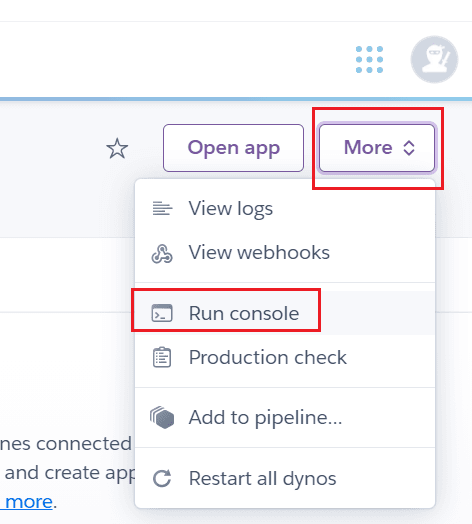The height and width of the screenshot is (524, 472).
Task: Select View webhooks menu entry
Action: (x=285, y=253)
